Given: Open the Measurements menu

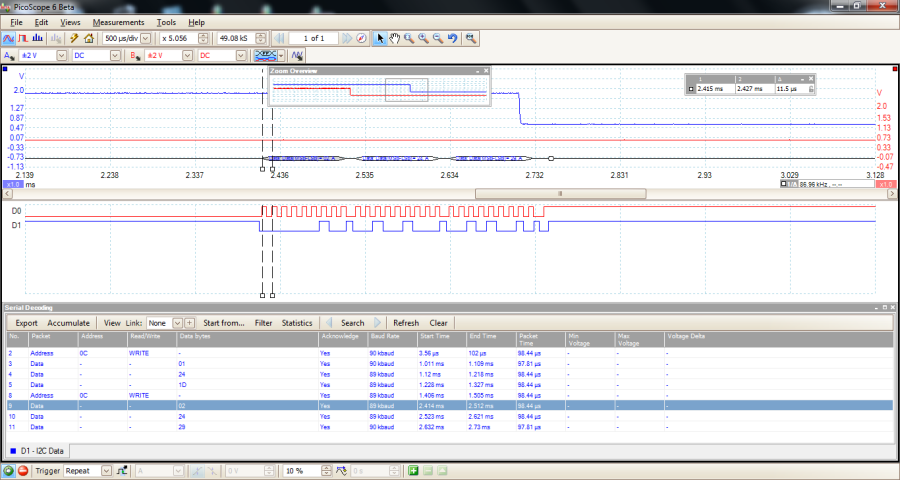Looking at the screenshot, I should point(118,22).
